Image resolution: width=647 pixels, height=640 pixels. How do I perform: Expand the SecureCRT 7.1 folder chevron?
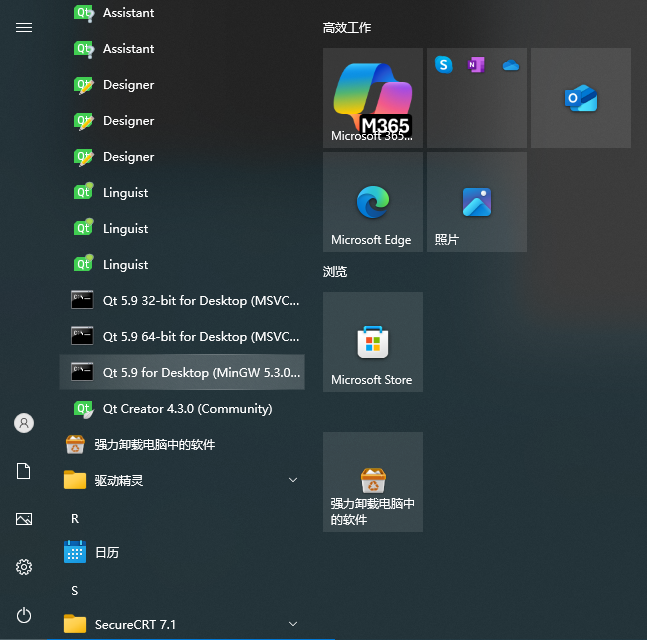[x=293, y=624]
